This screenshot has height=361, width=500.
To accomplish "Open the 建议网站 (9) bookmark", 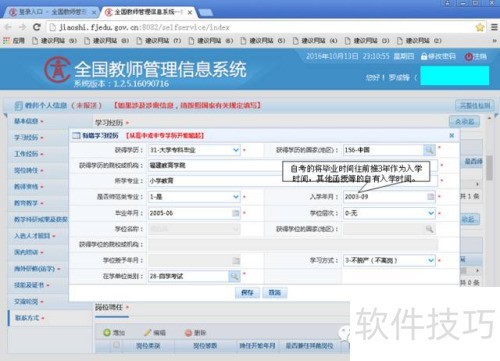I will (x=54, y=41).
